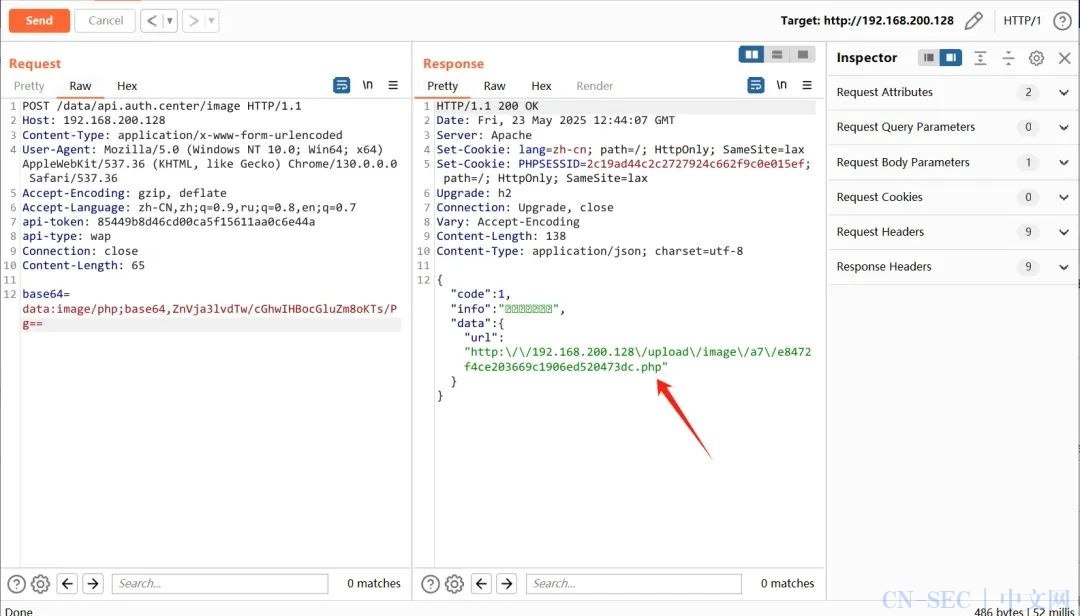Click the api-token header line
This screenshot has height=616, width=1080.
coord(169,222)
